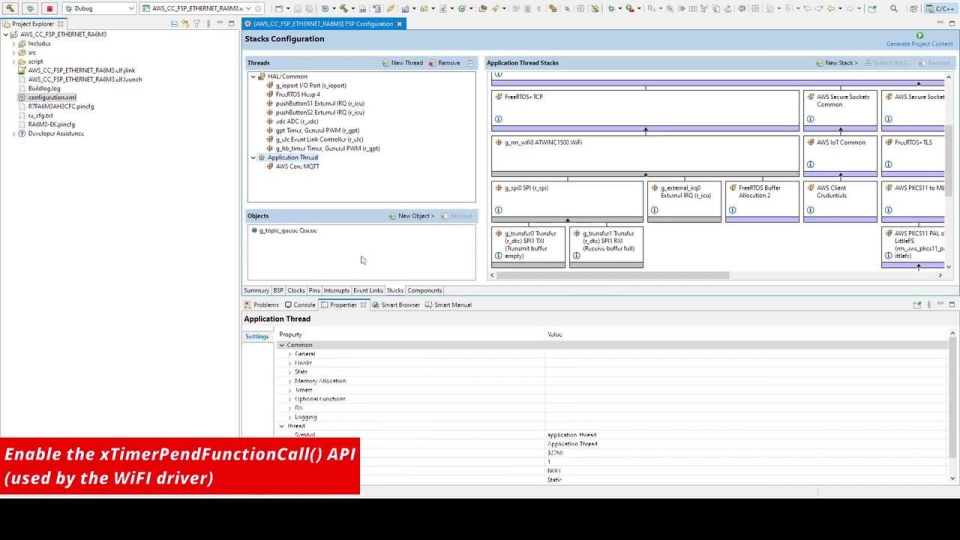Click info icon on g_spi0 SPI block
The width and height of the screenshot is (960, 540).
(498, 210)
